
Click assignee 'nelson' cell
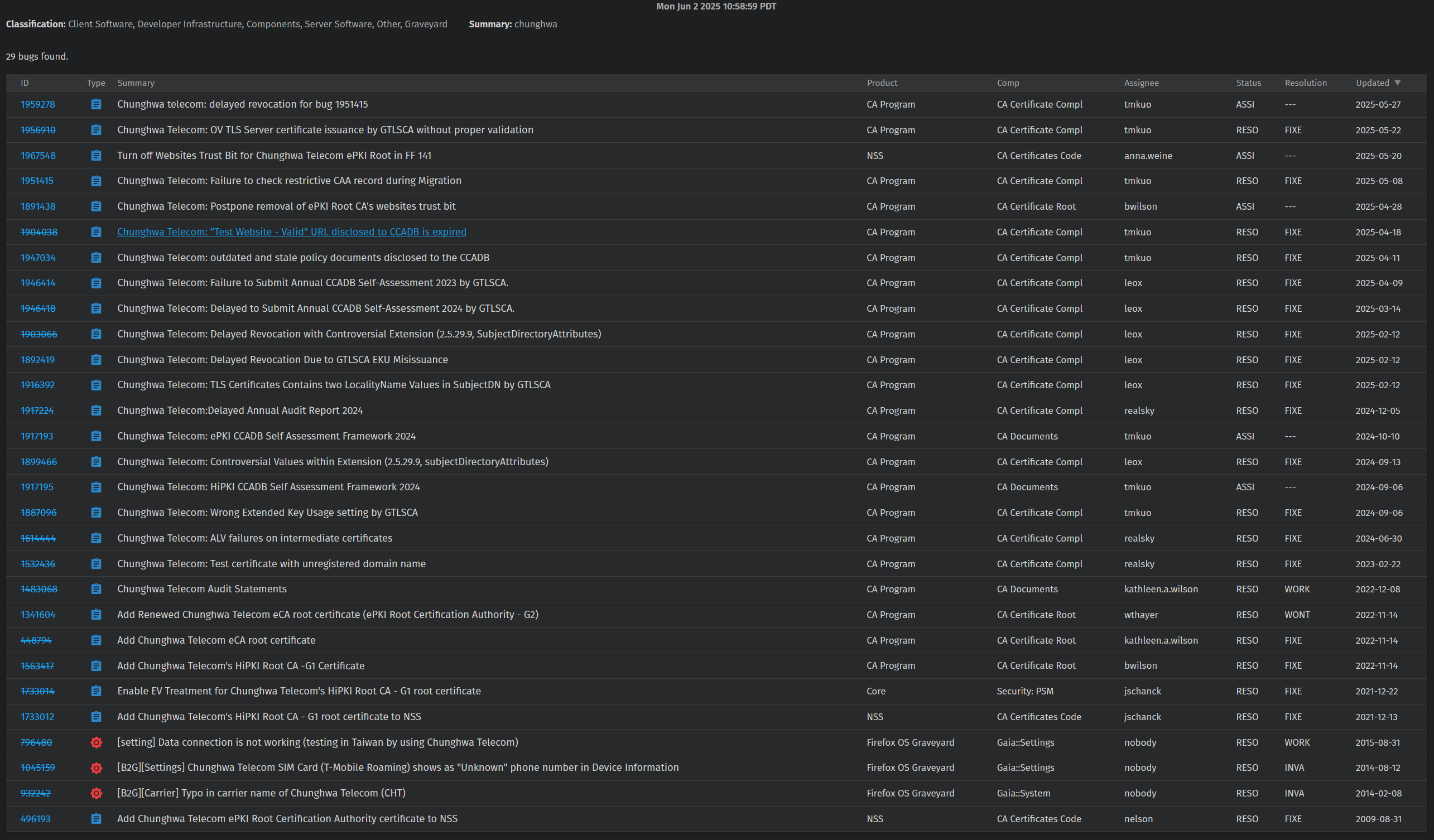(1138, 819)
